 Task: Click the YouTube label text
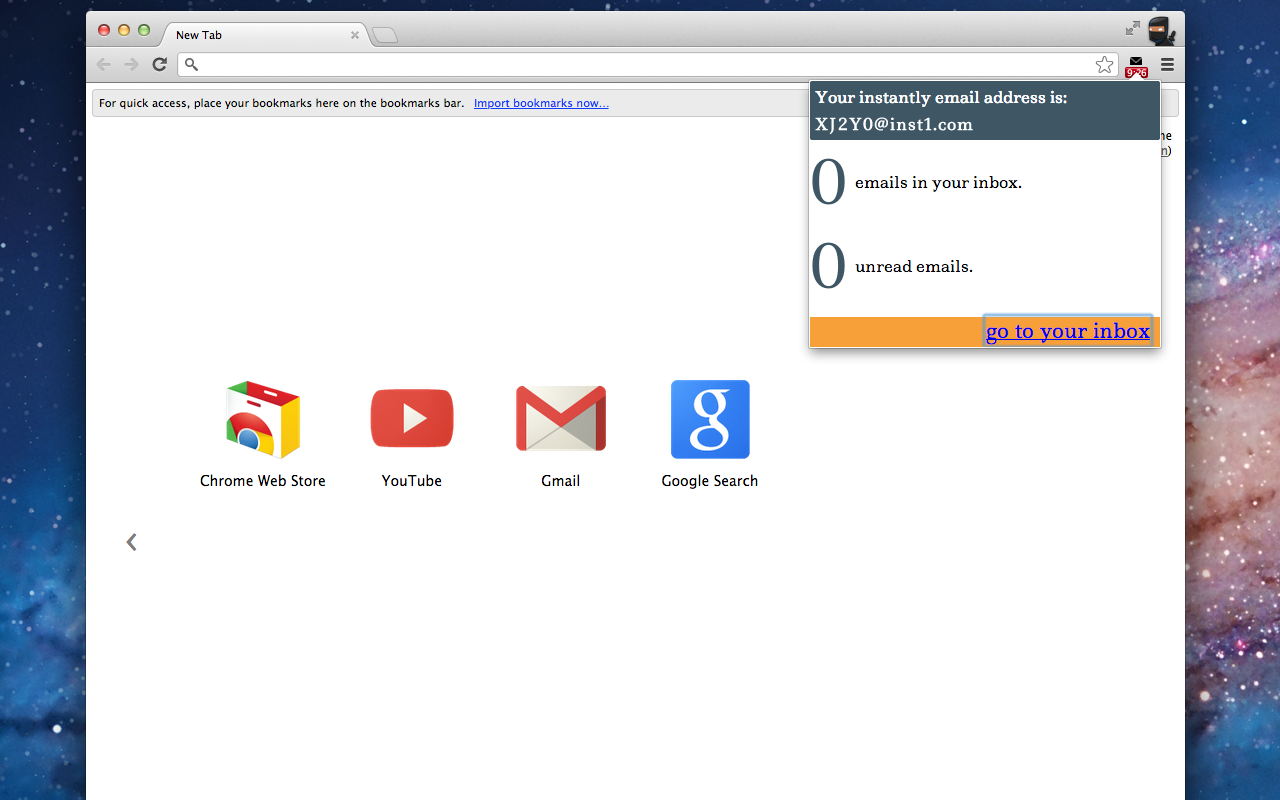pyautogui.click(x=412, y=481)
